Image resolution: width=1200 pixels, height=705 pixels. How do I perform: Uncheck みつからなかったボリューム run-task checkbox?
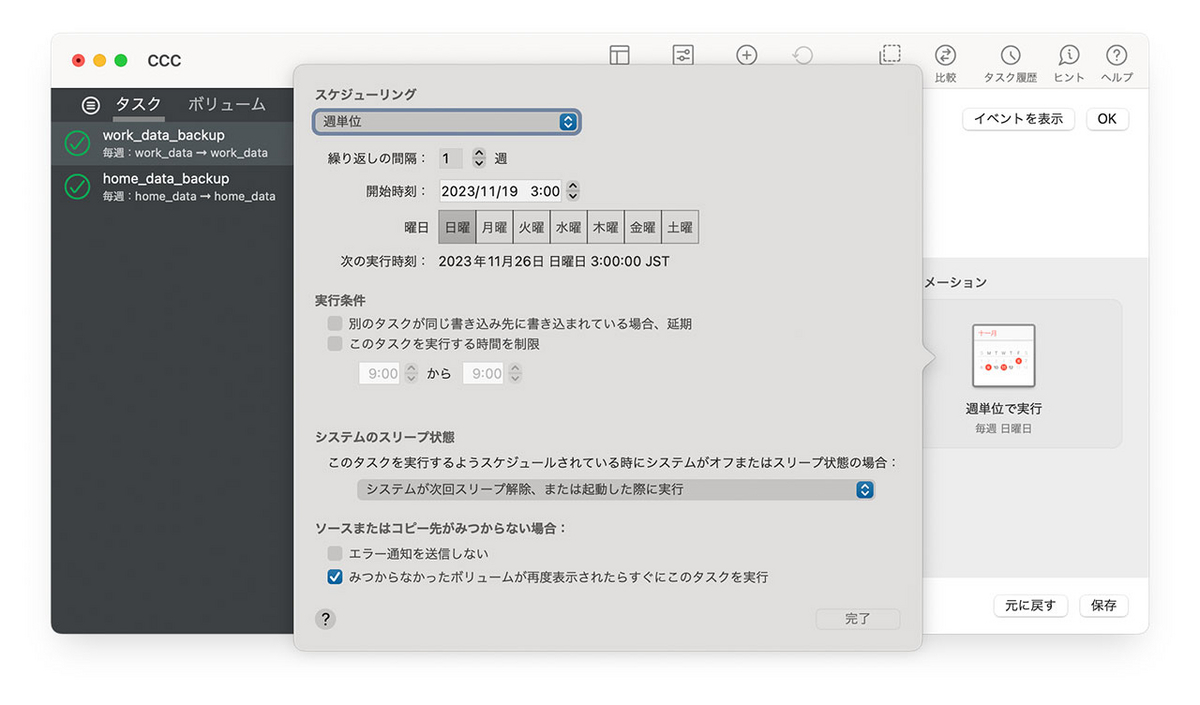pos(335,577)
